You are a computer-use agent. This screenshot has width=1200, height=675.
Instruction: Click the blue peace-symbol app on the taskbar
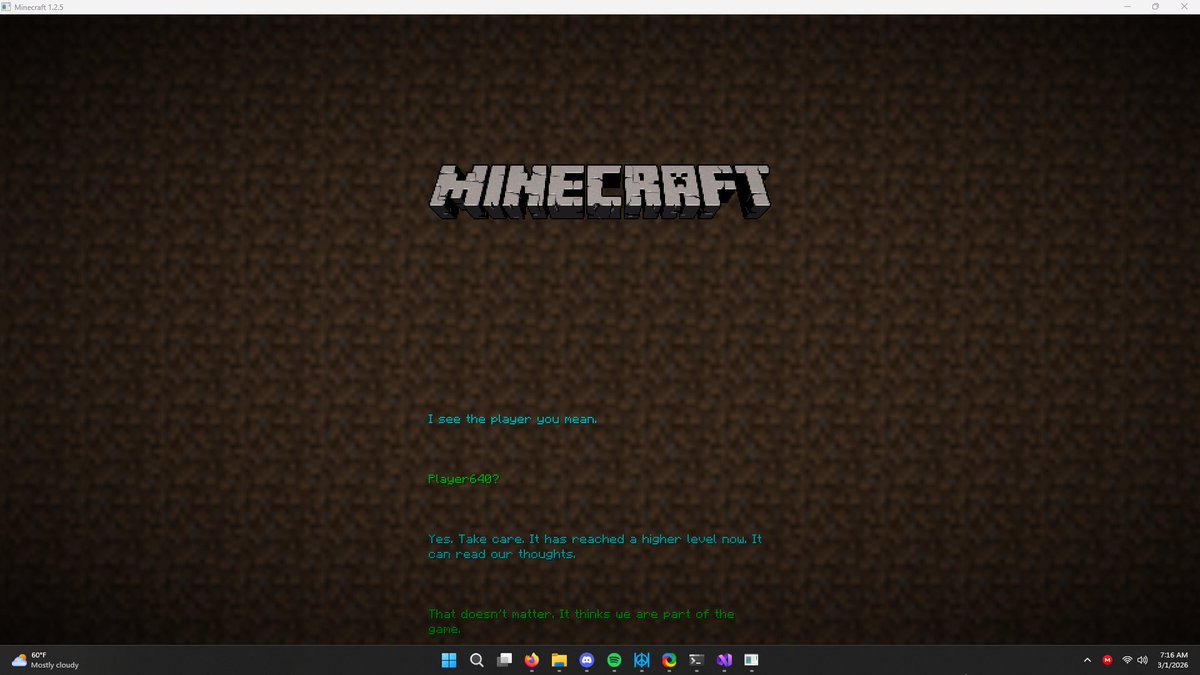coord(642,660)
